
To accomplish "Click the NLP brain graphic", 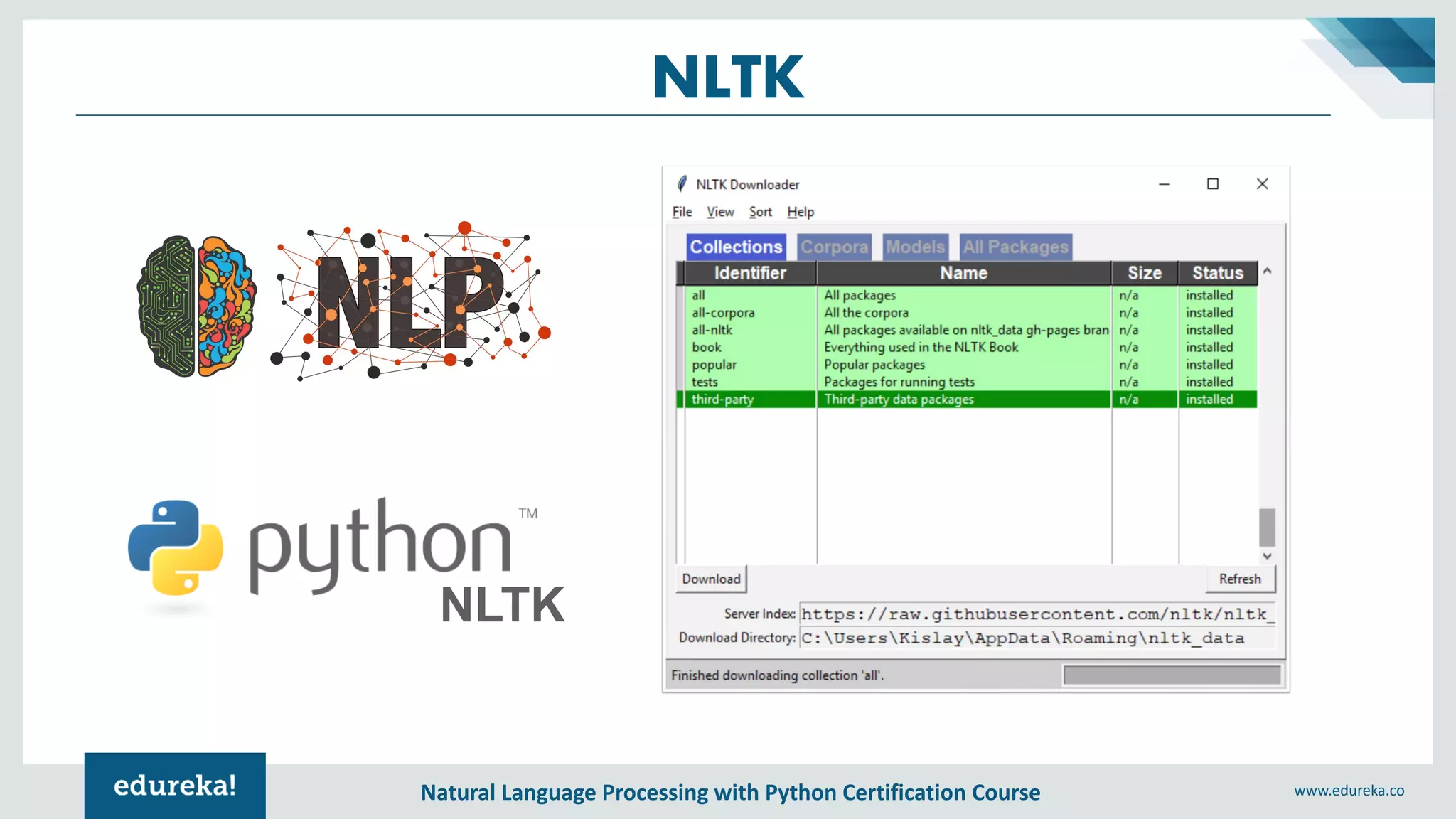I will (197, 306).
